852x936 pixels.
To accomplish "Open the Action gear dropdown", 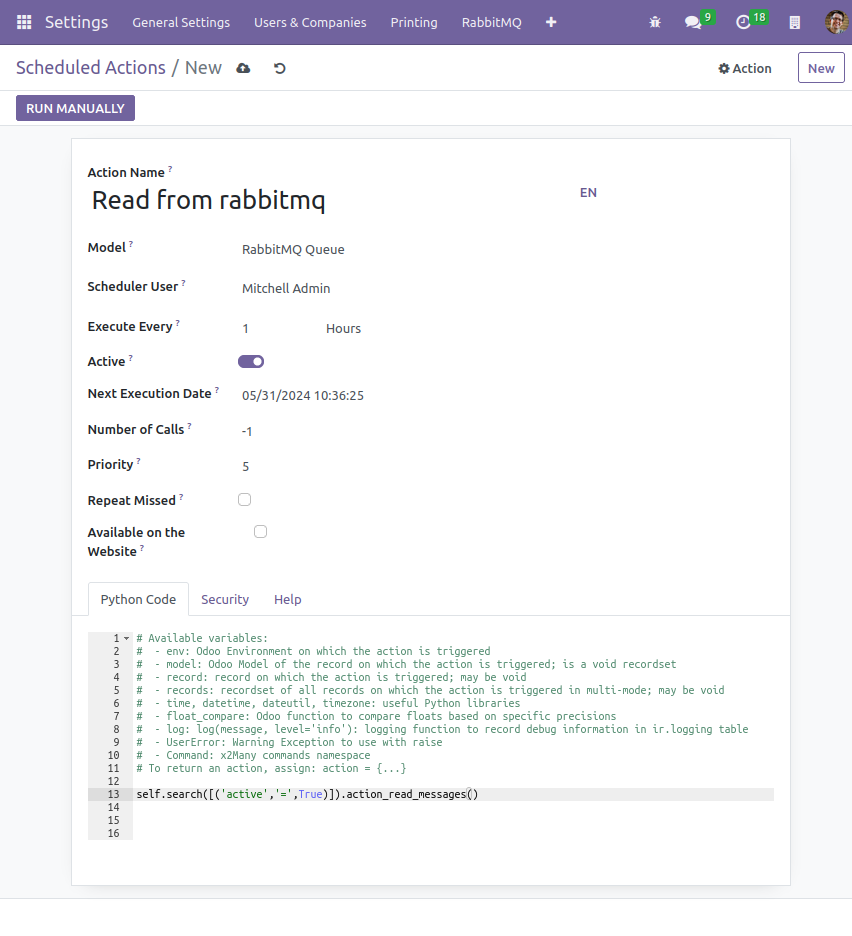I will [745, 68].
